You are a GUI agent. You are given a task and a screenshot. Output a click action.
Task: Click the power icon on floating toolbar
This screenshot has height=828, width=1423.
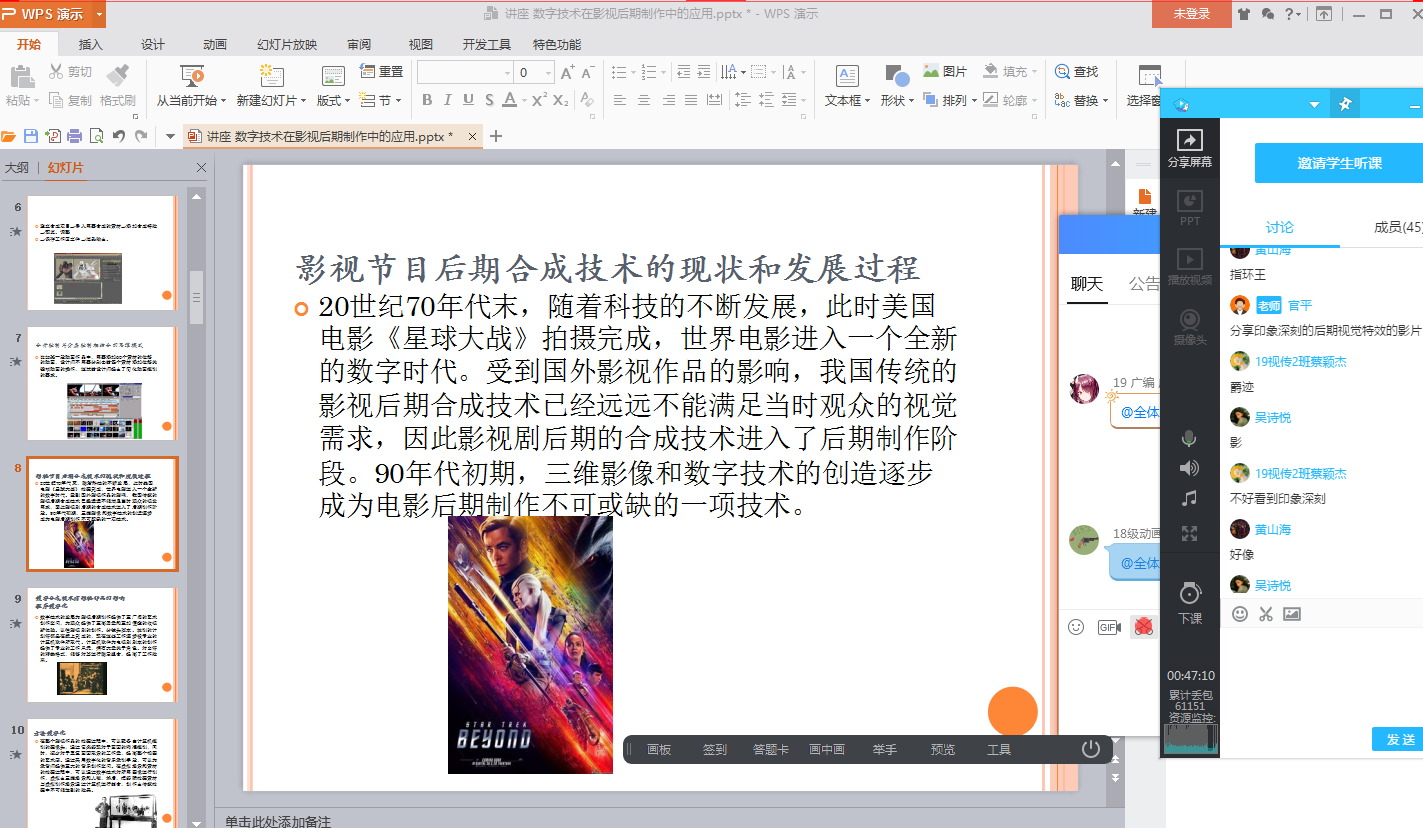point(1091,749)
